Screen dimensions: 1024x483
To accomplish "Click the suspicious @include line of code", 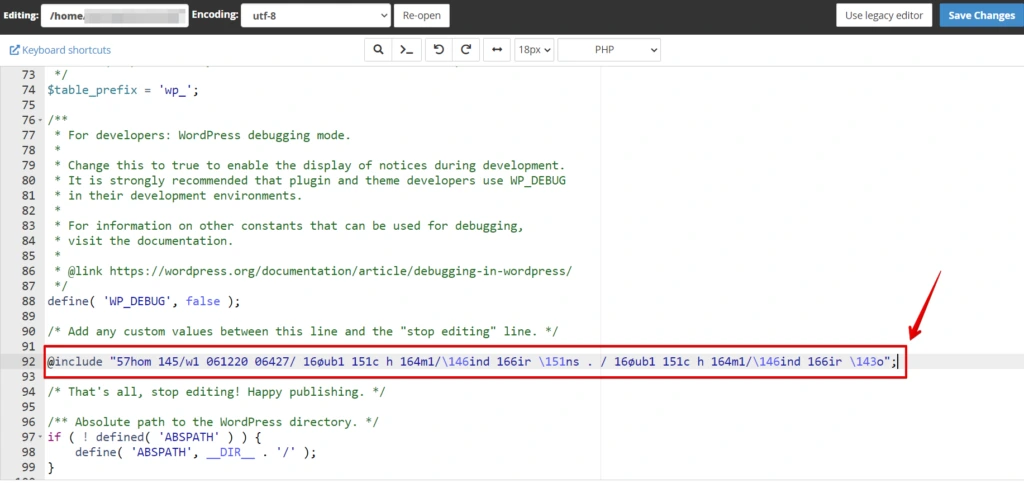I will pyautogui.click(x=473, y=361).
